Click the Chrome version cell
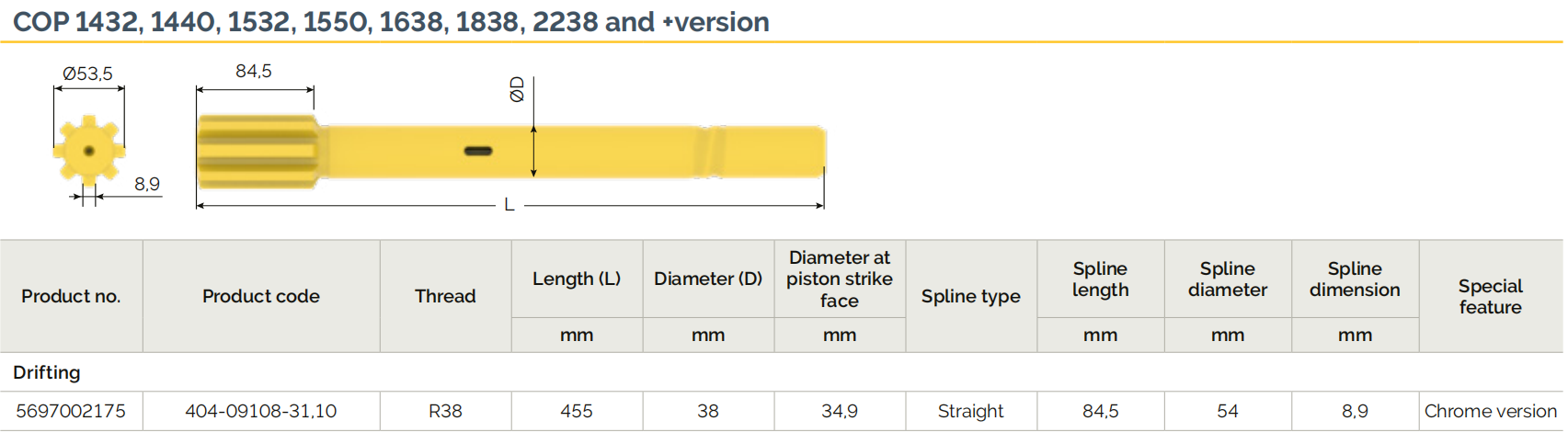The height and width of the screenshot is (444, 1568). click(1490, 411)
